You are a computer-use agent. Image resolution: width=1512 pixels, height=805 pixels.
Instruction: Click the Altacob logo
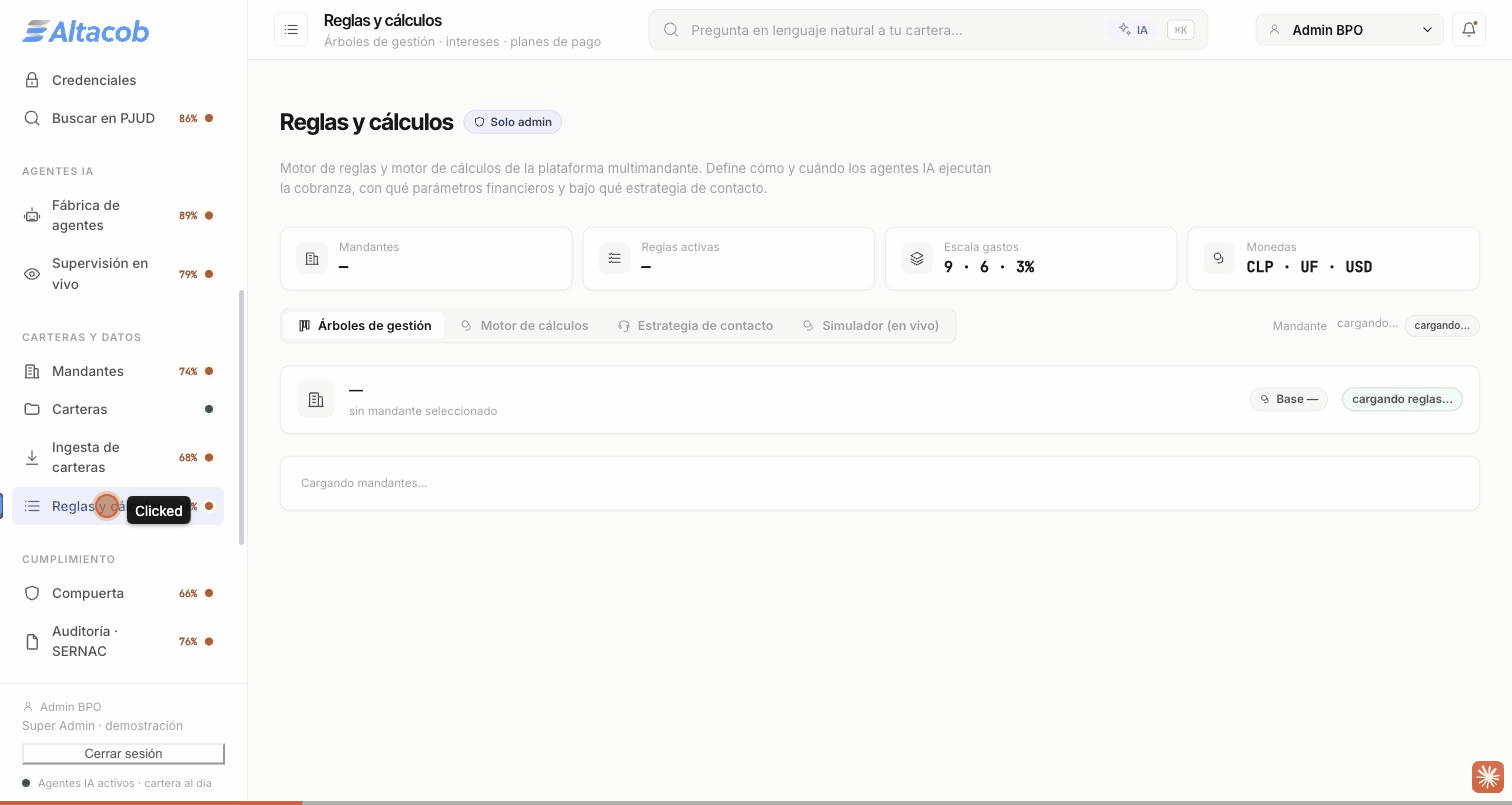[86, 32]
